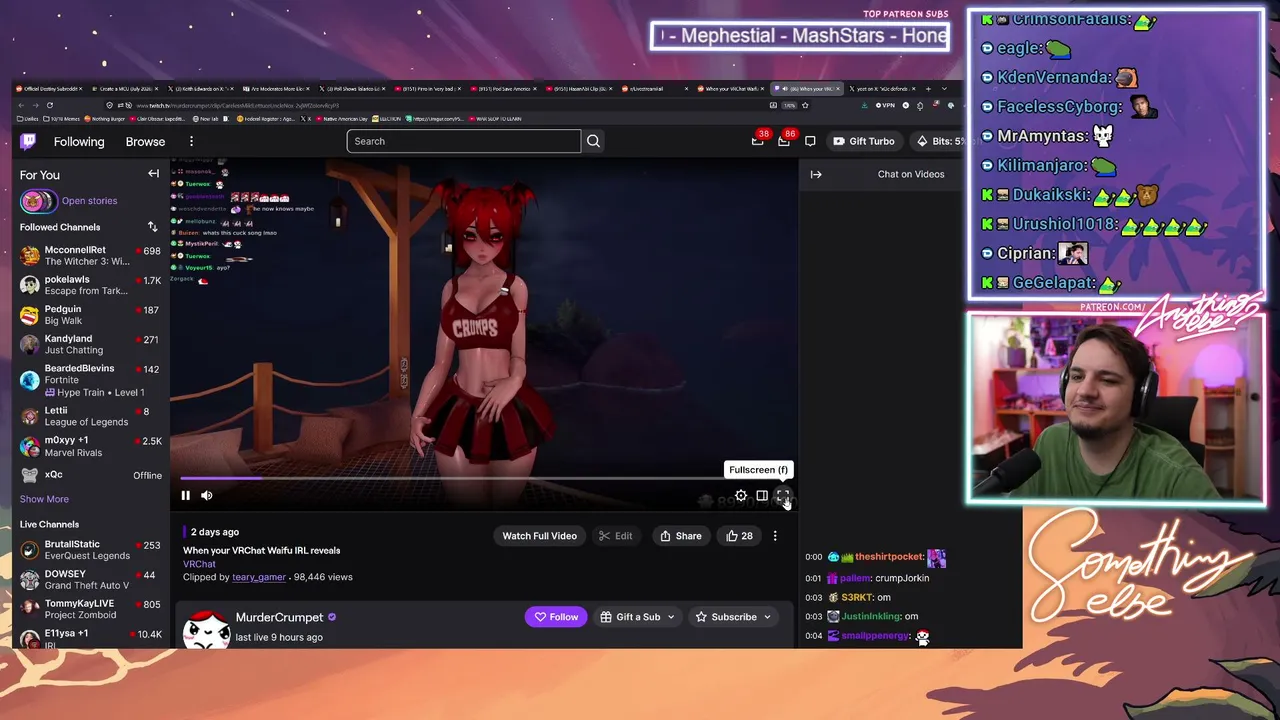Screen dimensions: 1280x720
Task: Go to the Following page
Action: [x=79, y=141]
